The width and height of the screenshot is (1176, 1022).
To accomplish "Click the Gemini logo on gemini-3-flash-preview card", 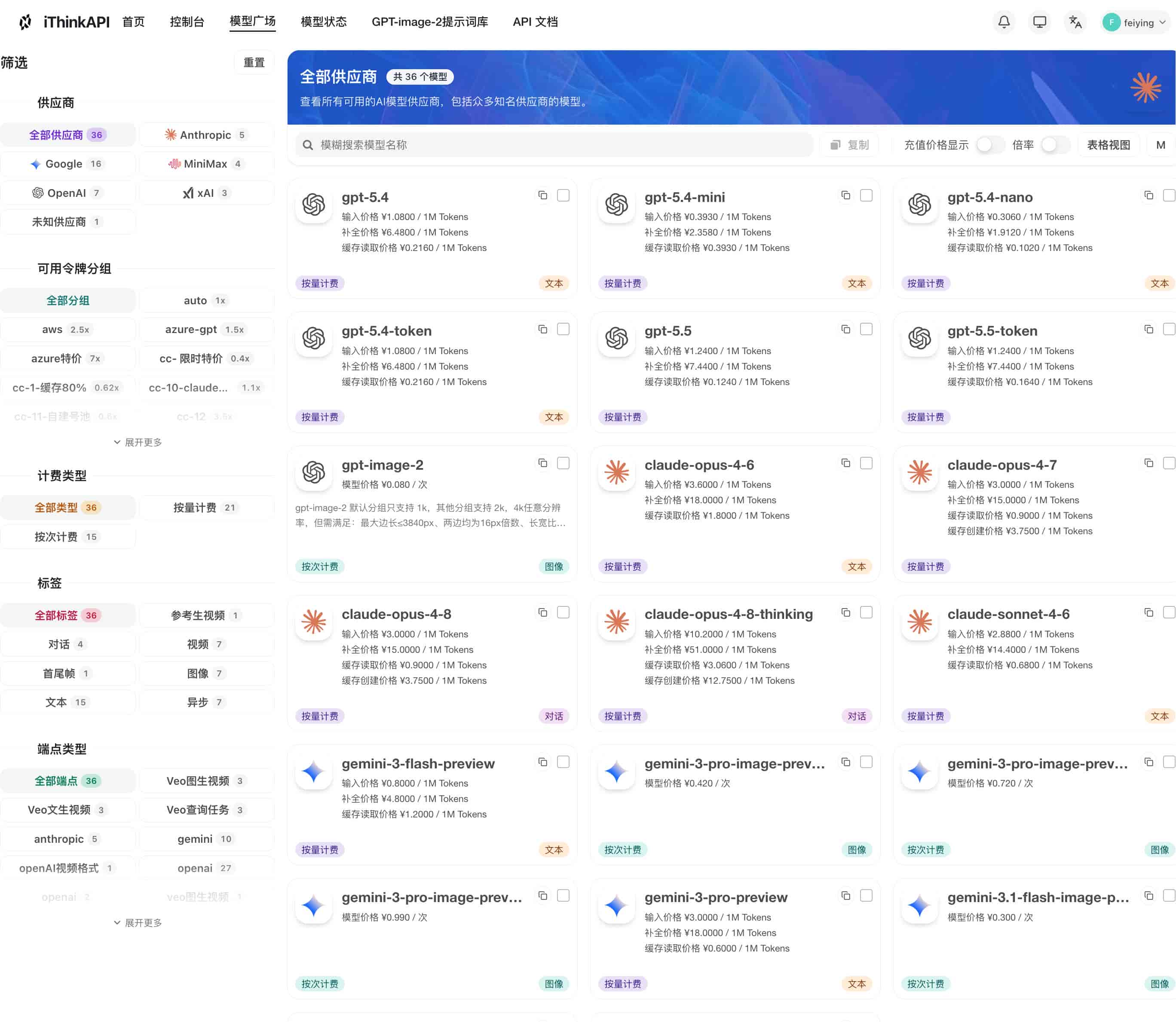I will pyautogui.click(x=314, y=771).
